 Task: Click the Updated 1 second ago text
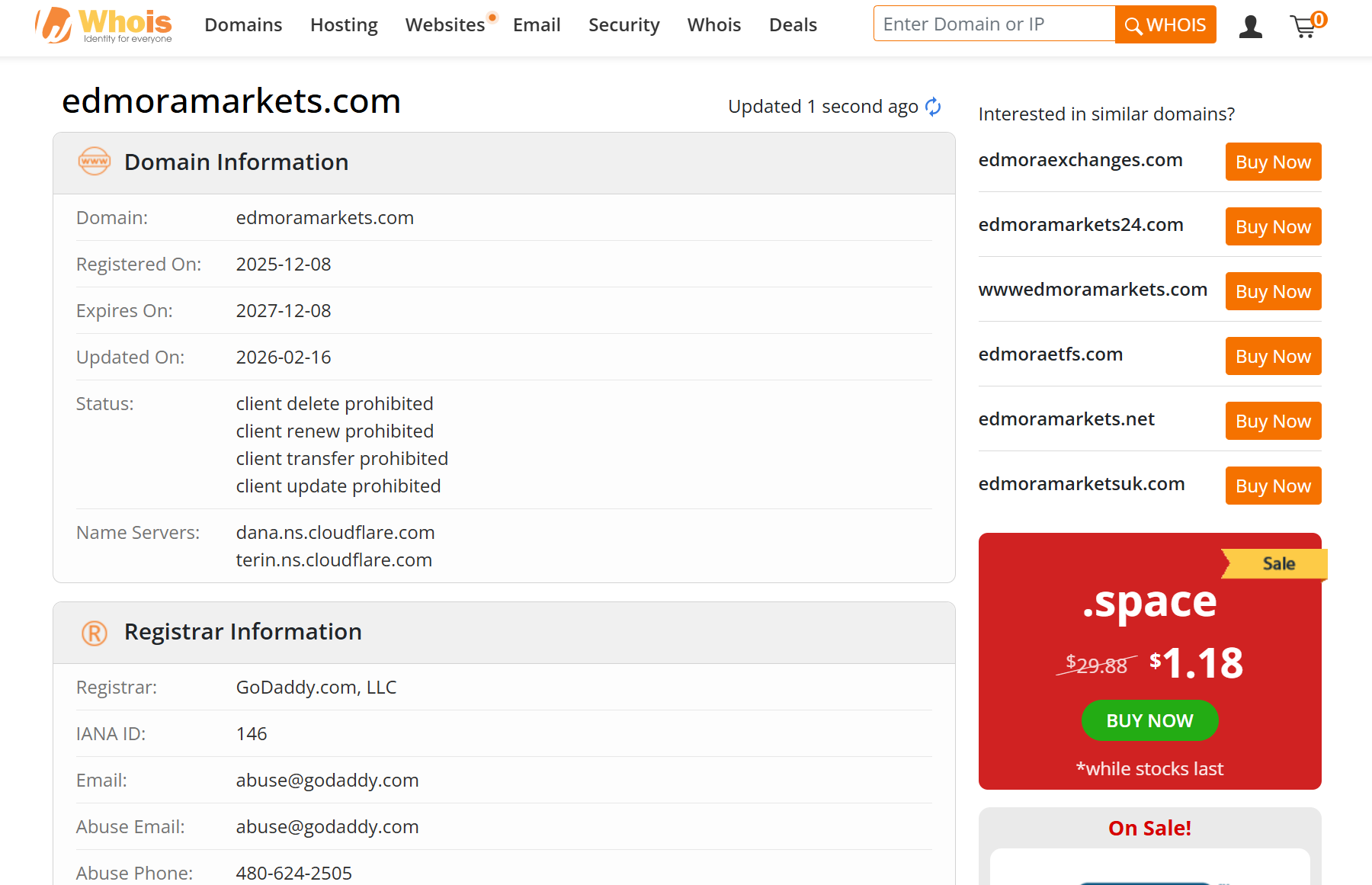[x=823, y=107]
